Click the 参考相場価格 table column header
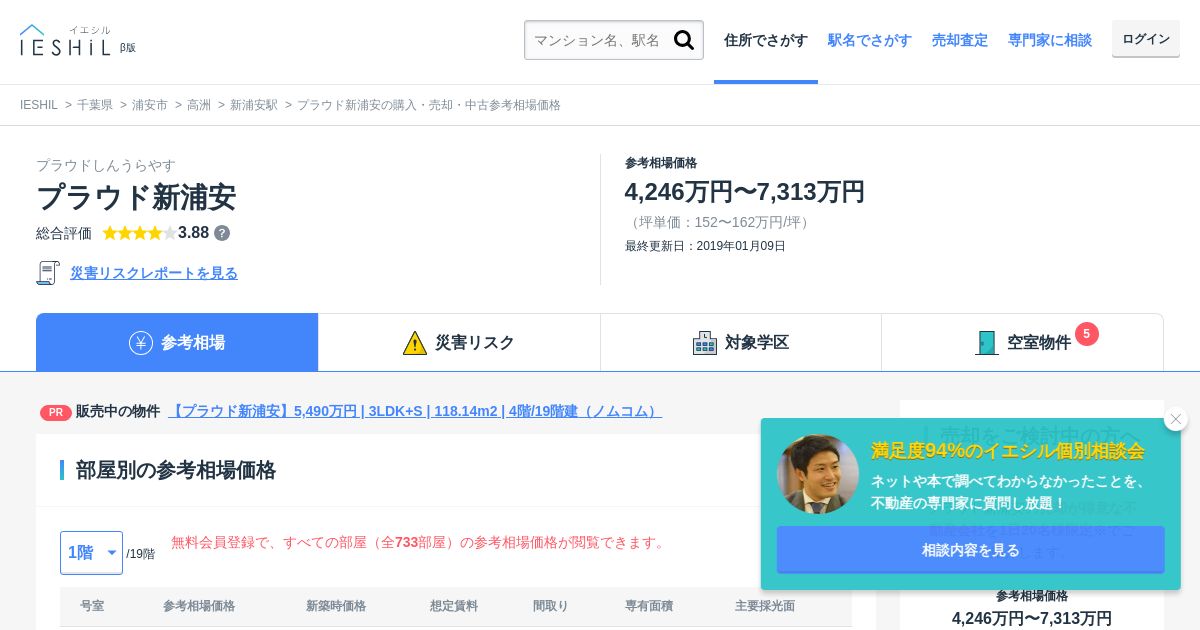Screen dimensions: 1200x630 [x=199, y=606]
